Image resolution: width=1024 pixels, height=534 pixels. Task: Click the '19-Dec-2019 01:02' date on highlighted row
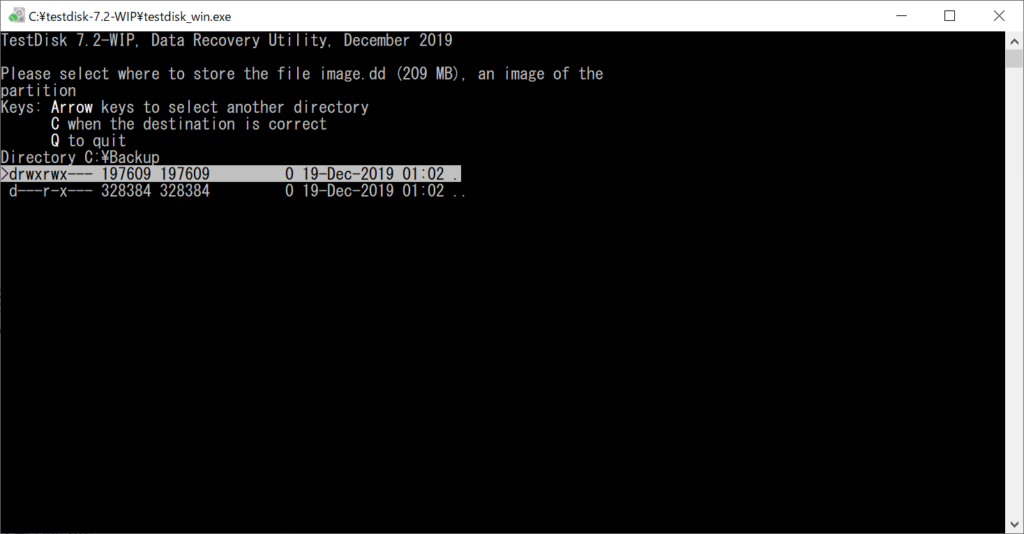pos(373,174)
